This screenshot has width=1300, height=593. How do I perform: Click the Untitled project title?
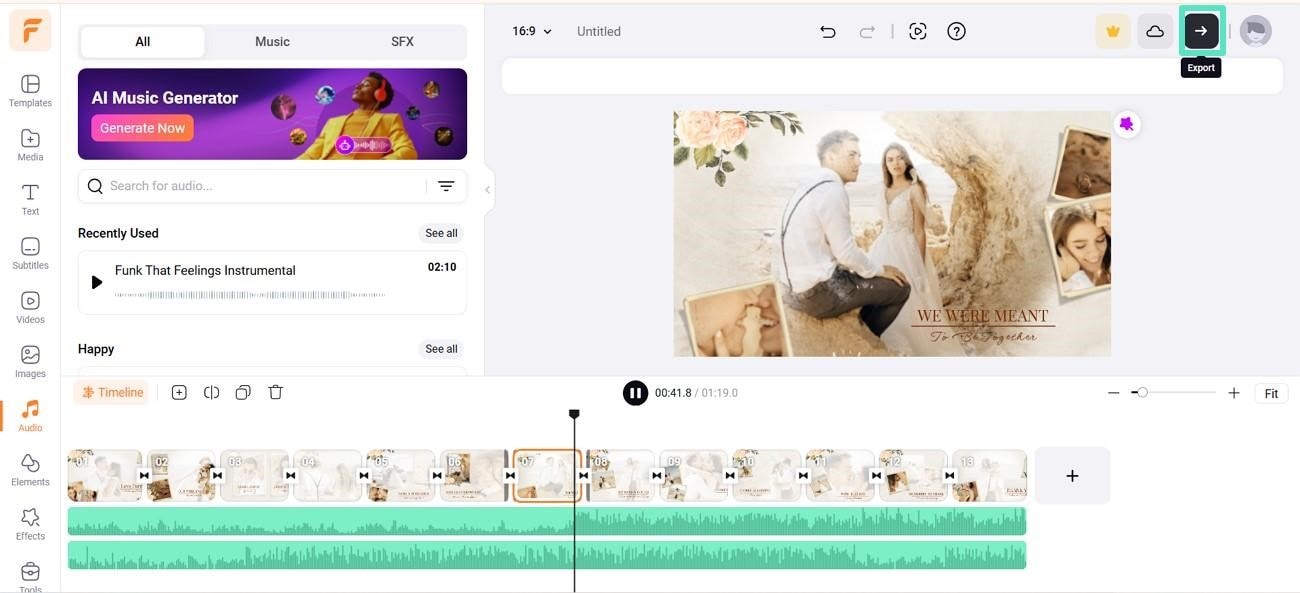pos(599,31)
